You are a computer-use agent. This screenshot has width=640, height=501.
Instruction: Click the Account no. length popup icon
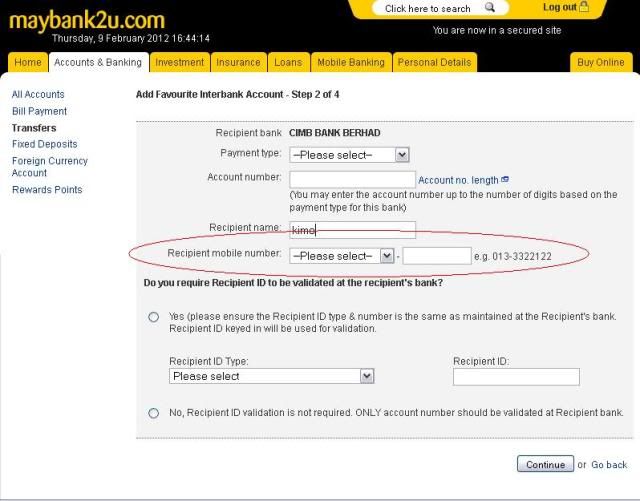click(505, 180)
